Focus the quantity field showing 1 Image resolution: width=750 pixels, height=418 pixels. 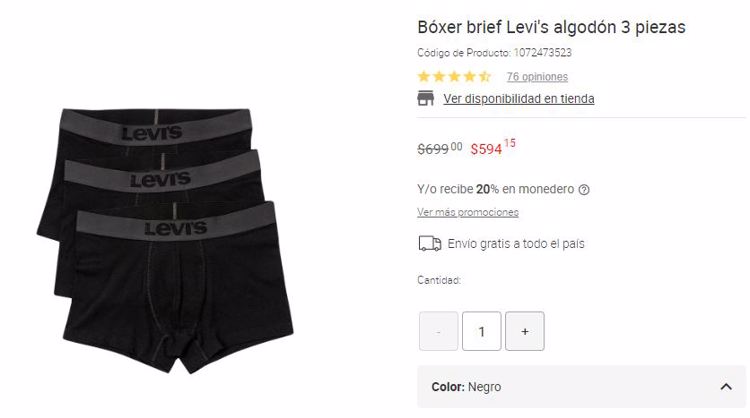point(482,331)
